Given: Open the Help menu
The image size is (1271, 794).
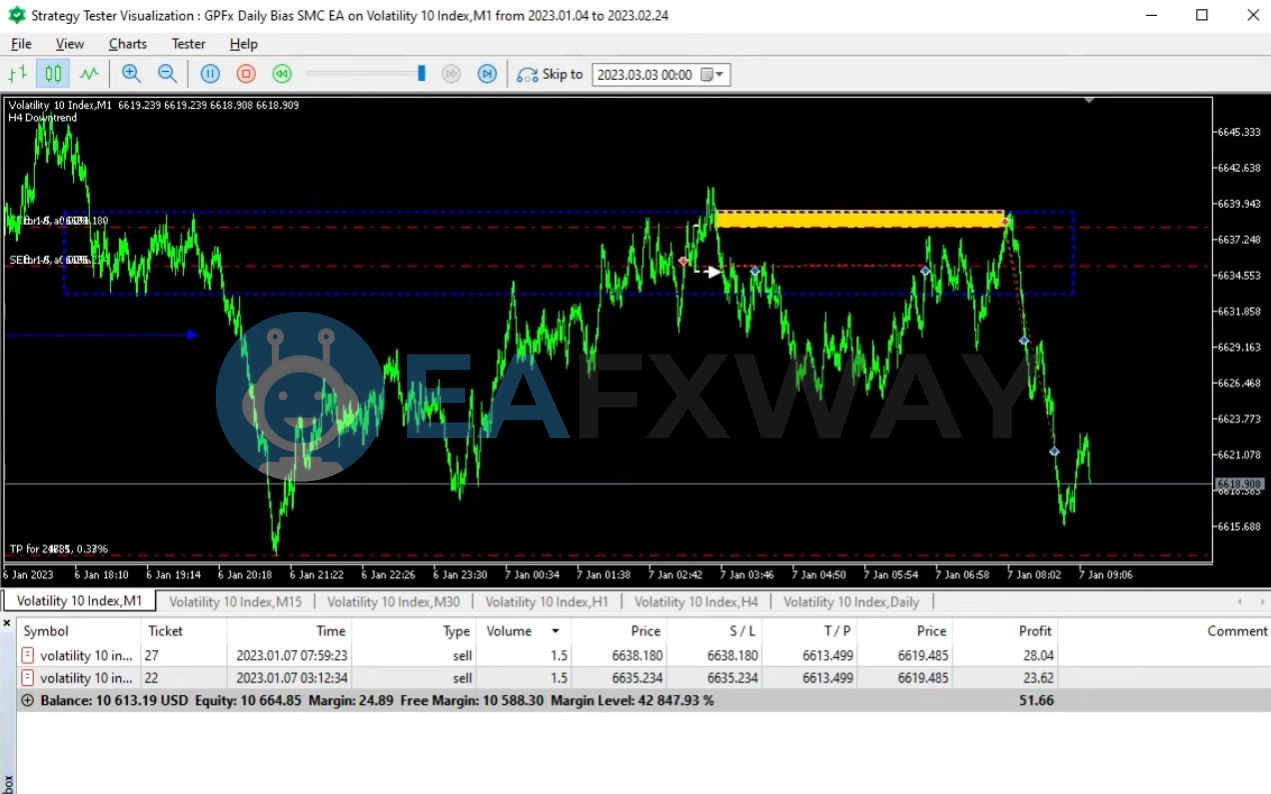Looking at the screenshot, I should 244,44.
